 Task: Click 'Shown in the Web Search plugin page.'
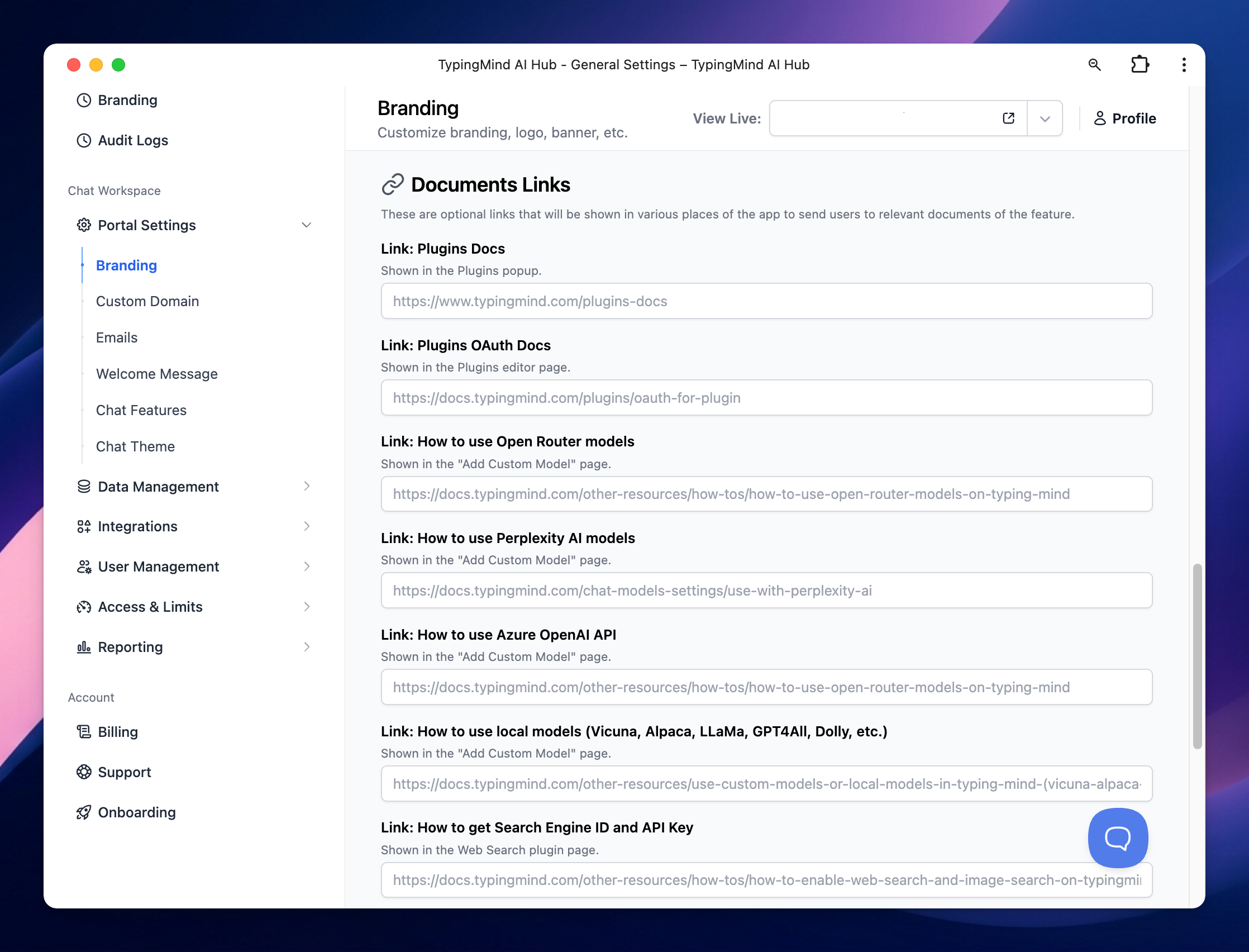point(489,850)
